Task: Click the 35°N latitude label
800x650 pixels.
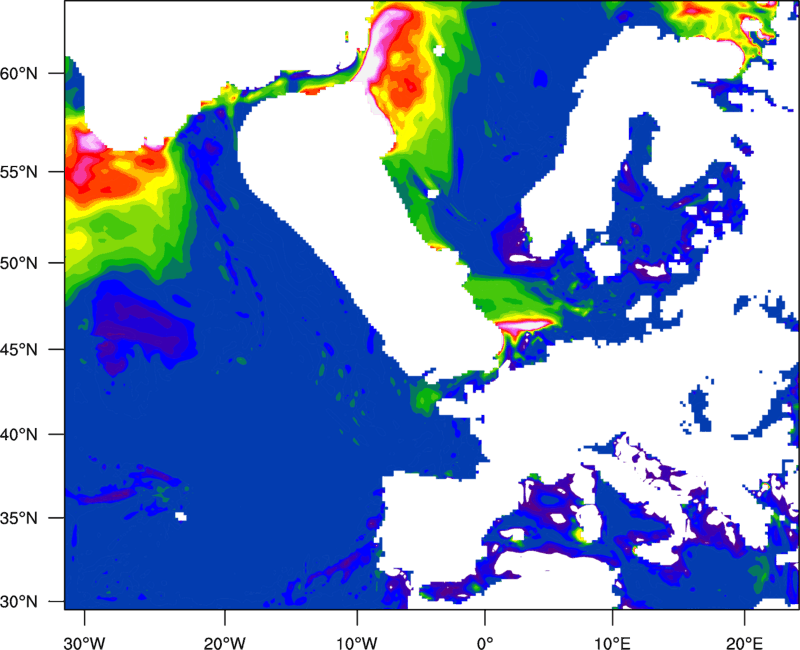Action: (x=19, y=518)
